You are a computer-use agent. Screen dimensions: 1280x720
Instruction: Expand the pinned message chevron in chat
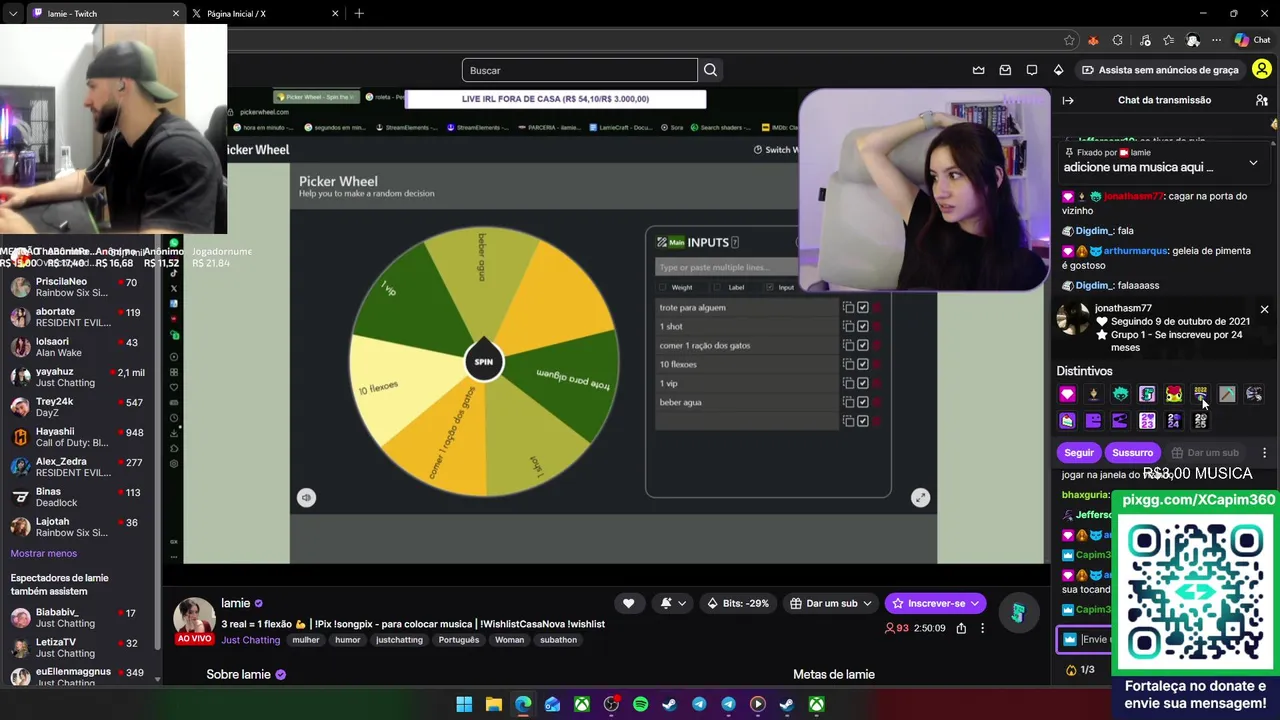[x=1253, y=162]
